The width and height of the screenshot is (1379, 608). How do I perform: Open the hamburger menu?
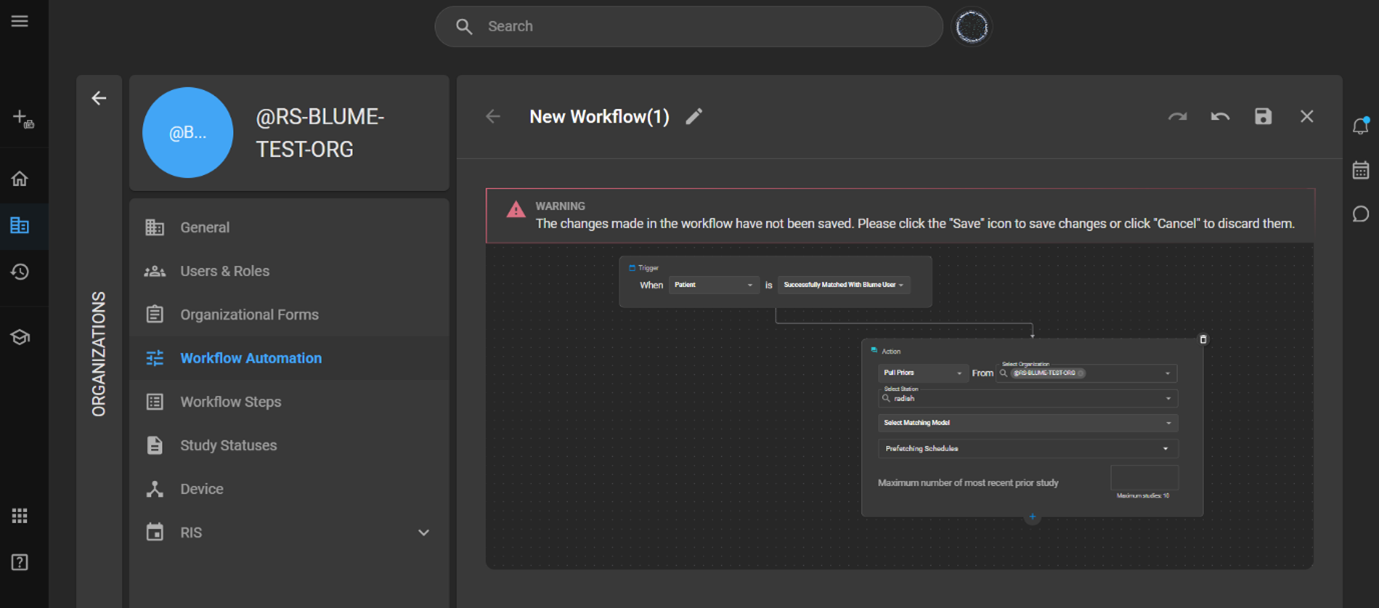coord(20,21)
